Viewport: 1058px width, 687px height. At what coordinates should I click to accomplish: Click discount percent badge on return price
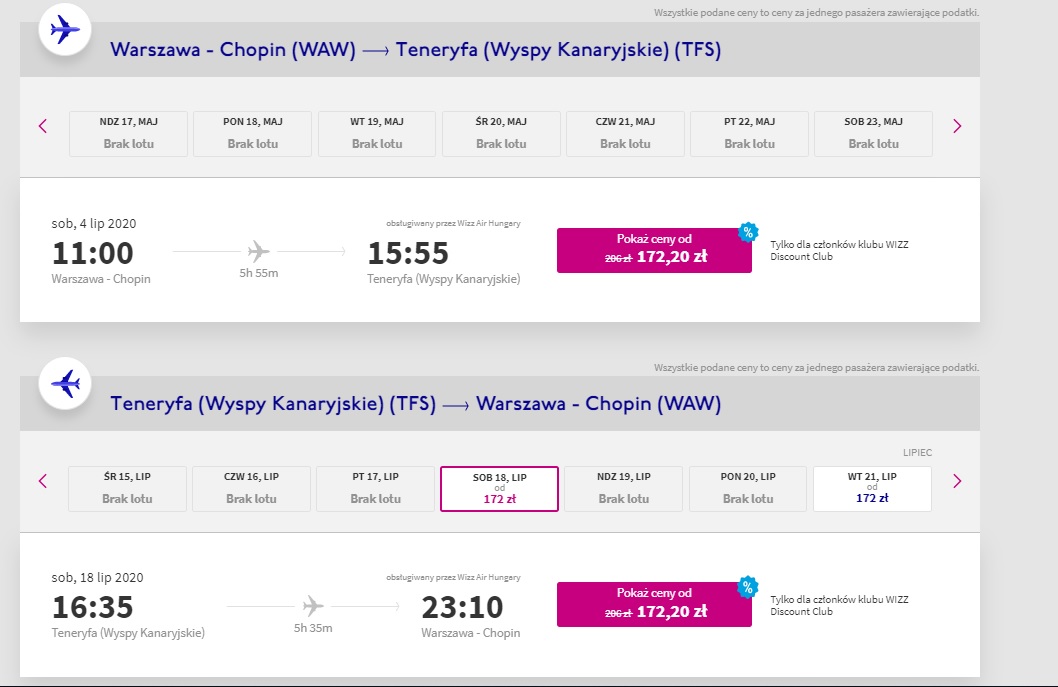pyautogui.click(x=748, y=586)
